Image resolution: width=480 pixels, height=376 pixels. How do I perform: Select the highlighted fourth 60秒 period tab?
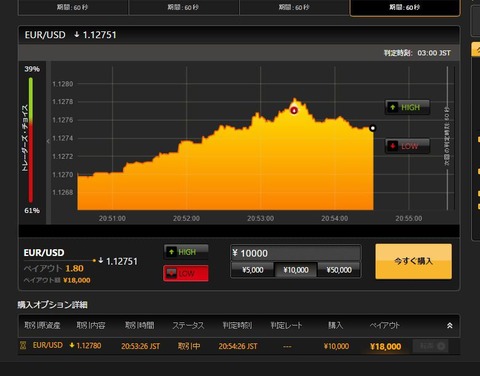click(x=405, y=7)
